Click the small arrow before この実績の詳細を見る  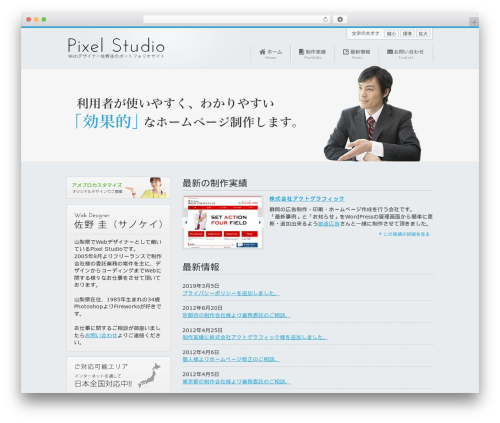[380, 234]
